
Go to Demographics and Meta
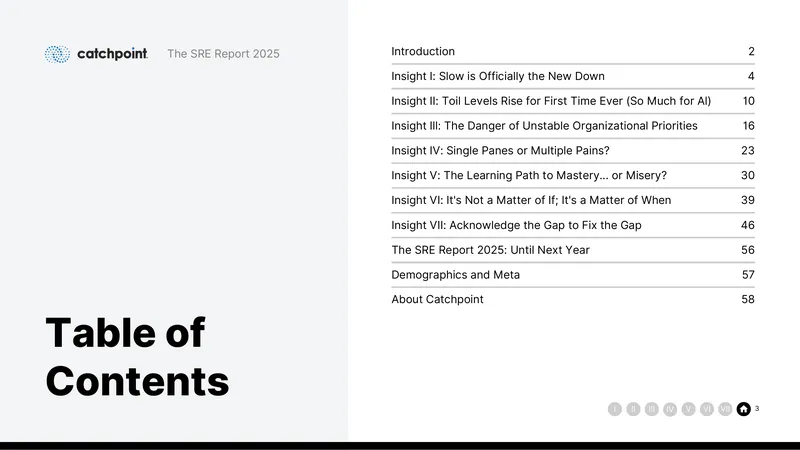[x=573, y=274]
